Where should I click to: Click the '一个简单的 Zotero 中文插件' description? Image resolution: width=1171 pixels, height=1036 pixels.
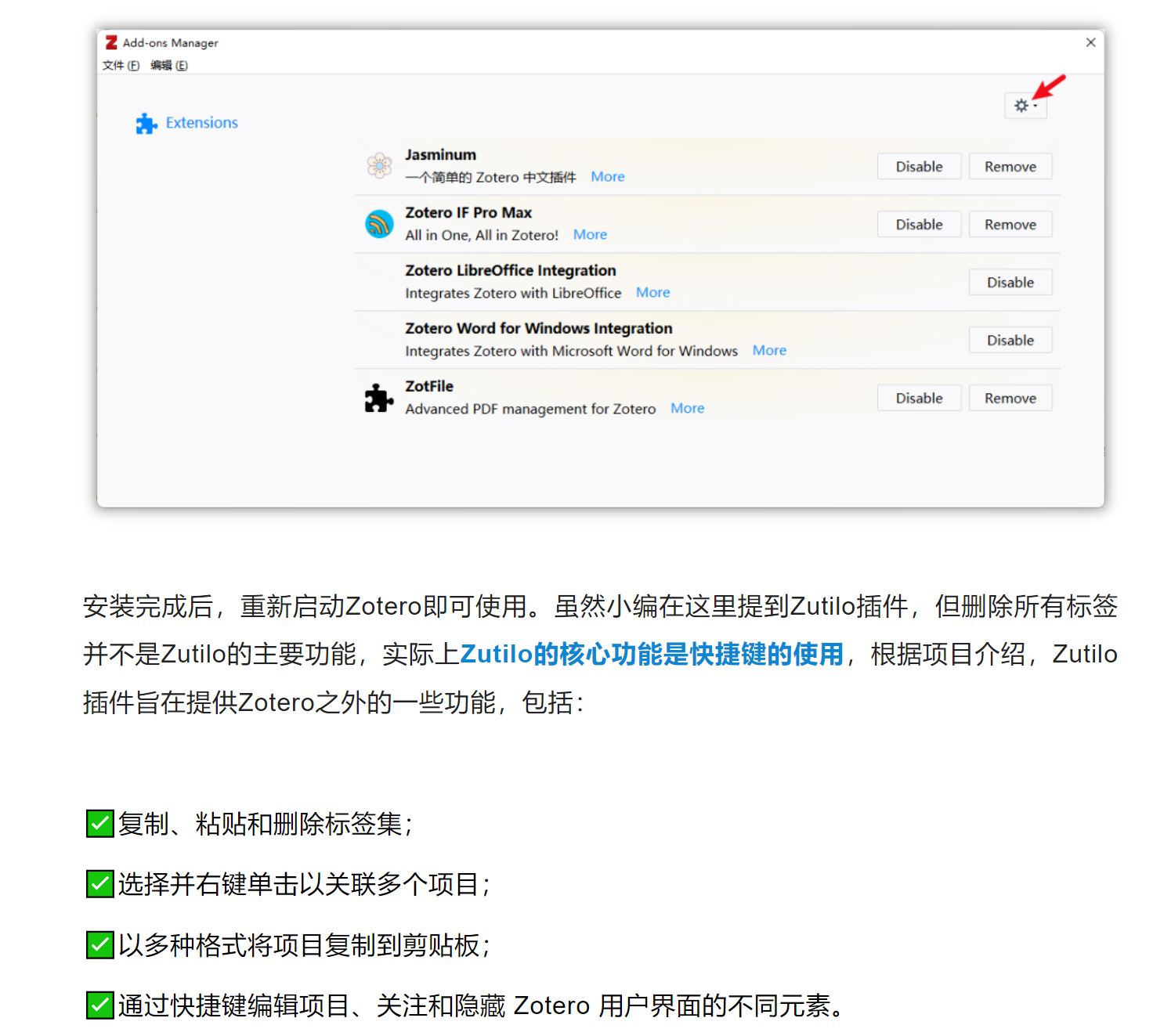tap(490, 177)
